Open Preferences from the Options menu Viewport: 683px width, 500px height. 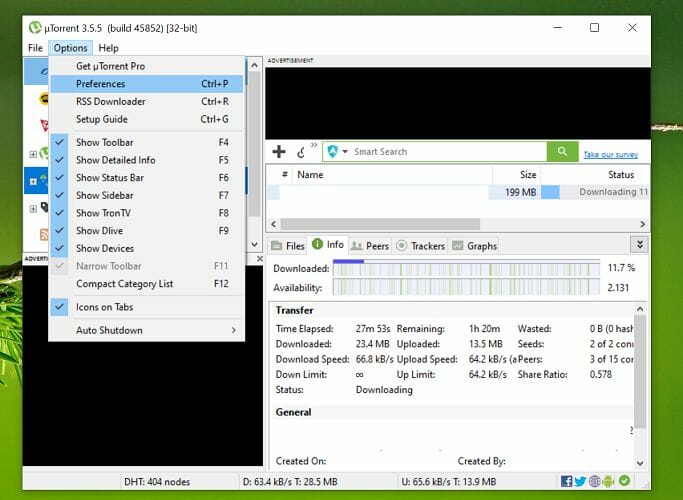point(147,84)
